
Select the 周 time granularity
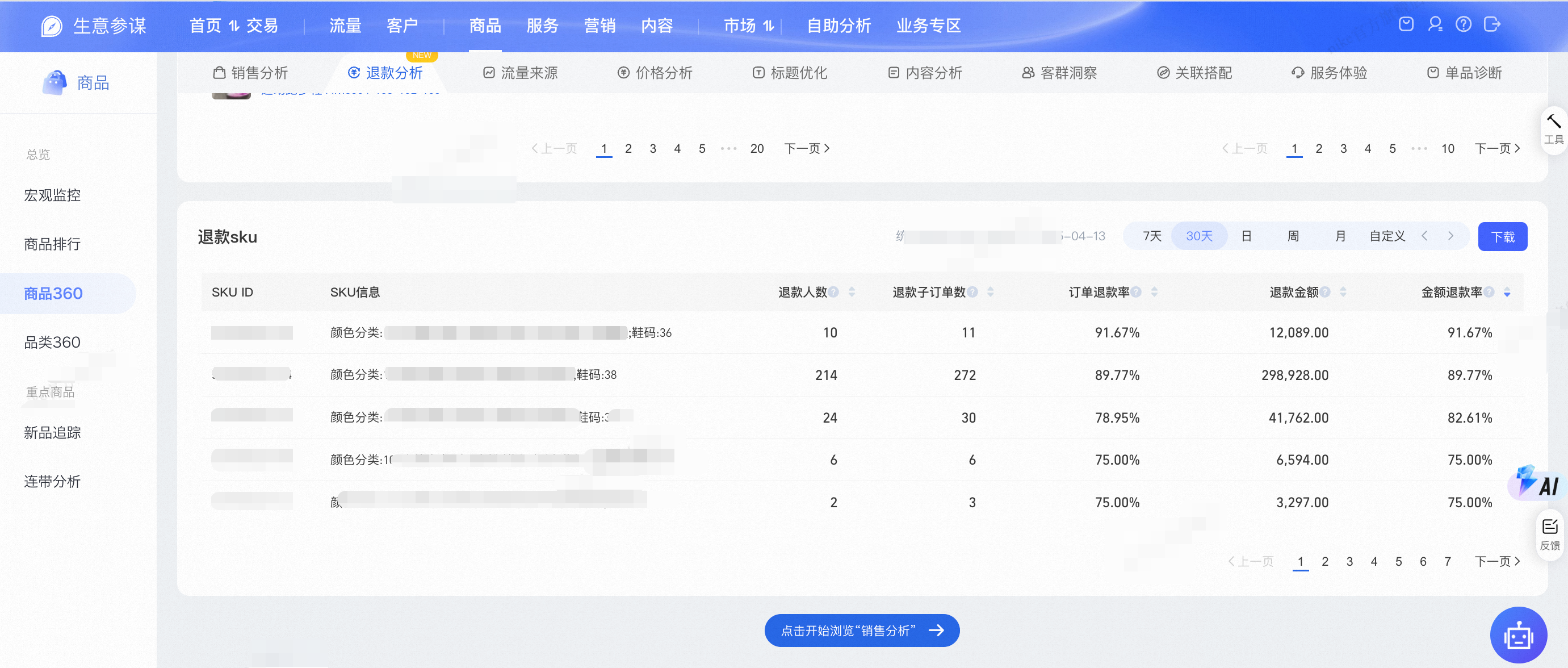pyautogui.click(x=1293, y=236)
